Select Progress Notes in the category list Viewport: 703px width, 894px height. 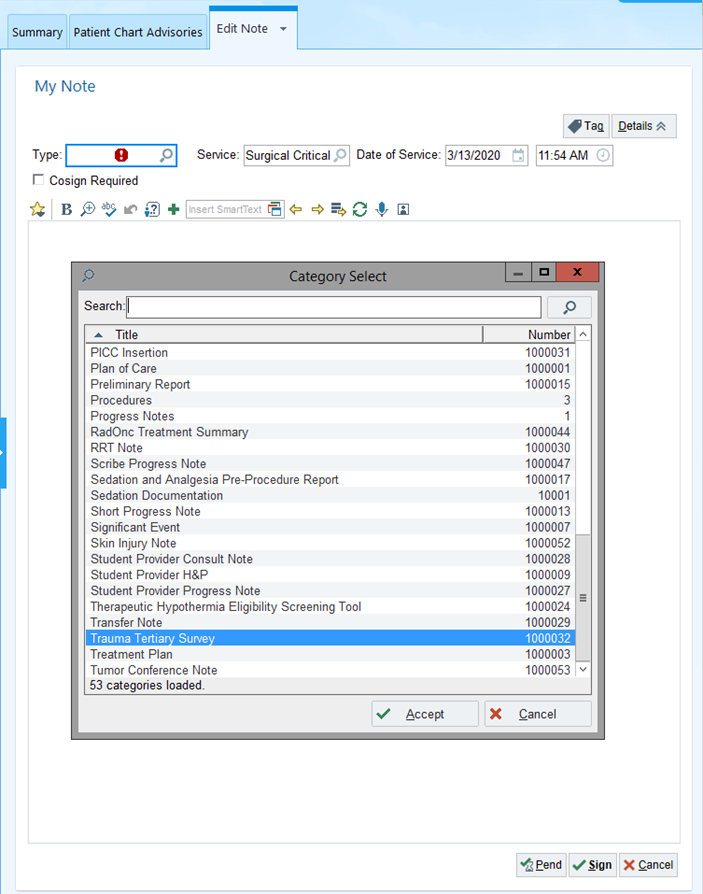tap(132, 416)
